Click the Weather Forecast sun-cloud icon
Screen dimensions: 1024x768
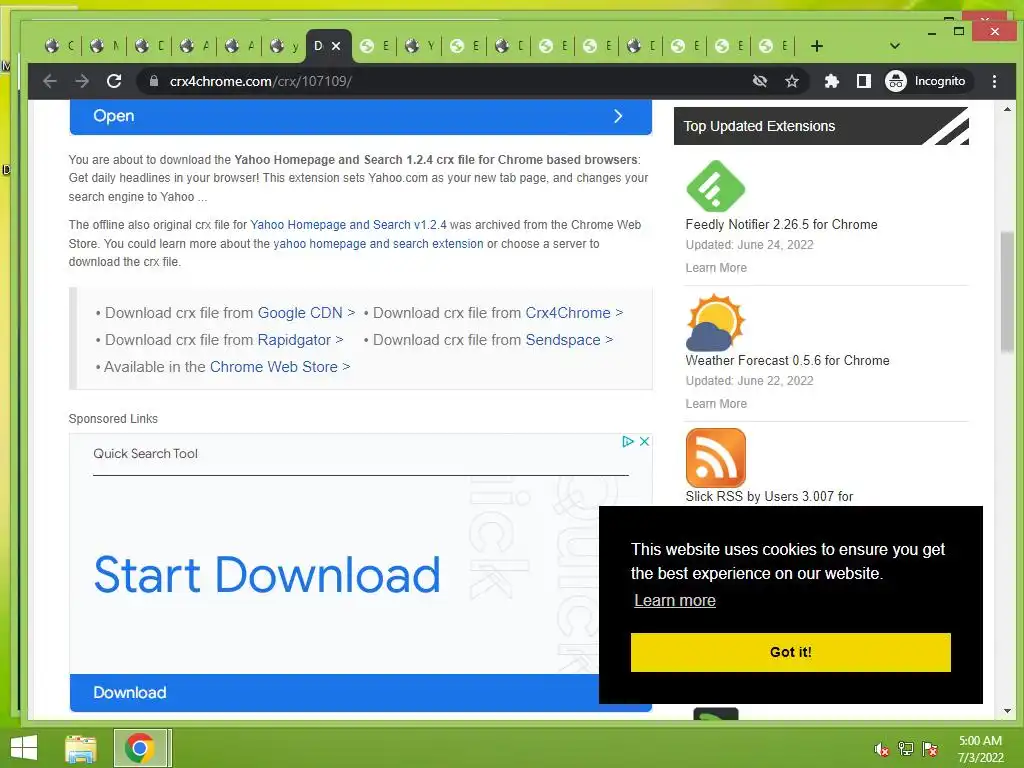coord(715,322)
